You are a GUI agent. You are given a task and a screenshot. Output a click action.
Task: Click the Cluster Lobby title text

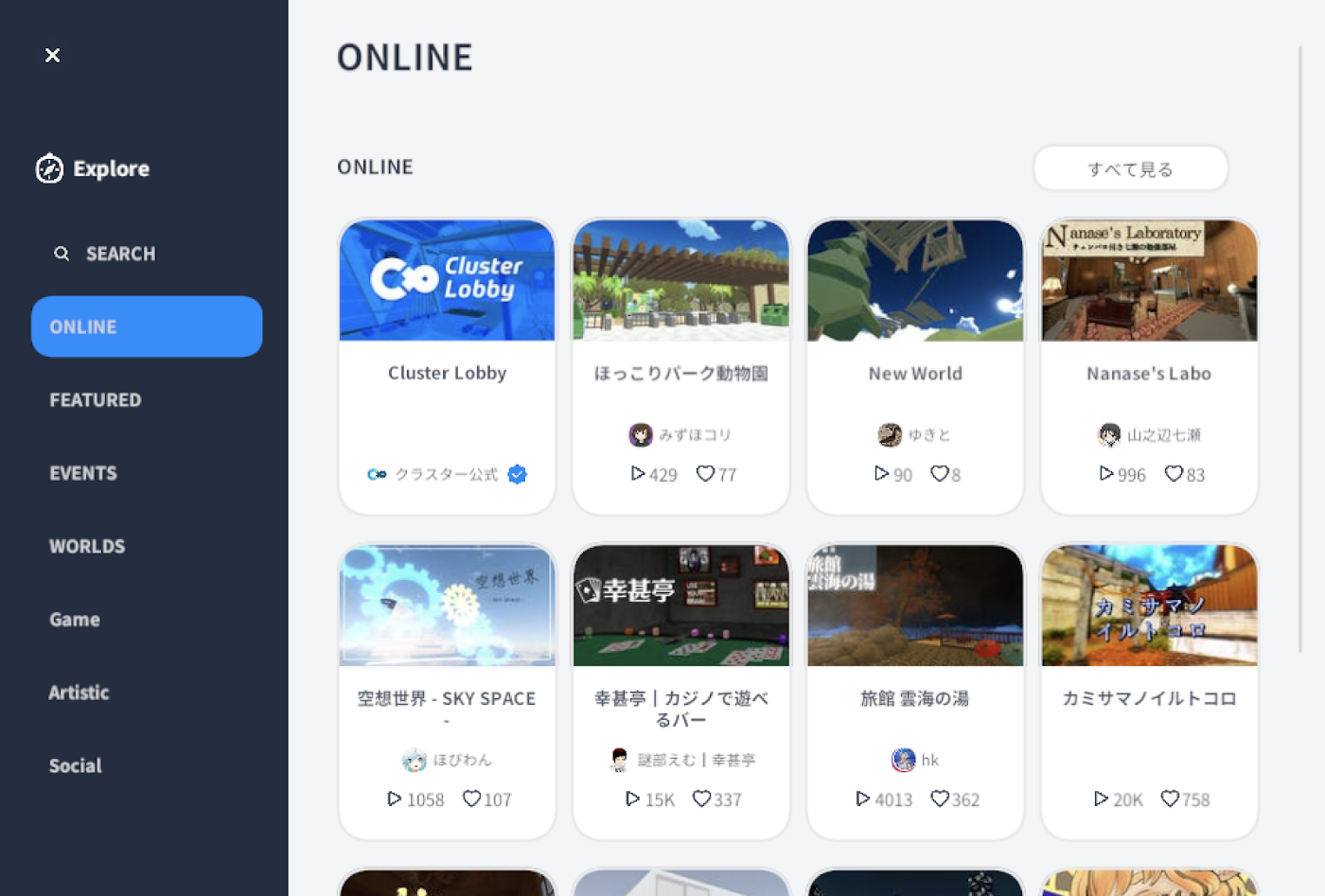(447, 373)
